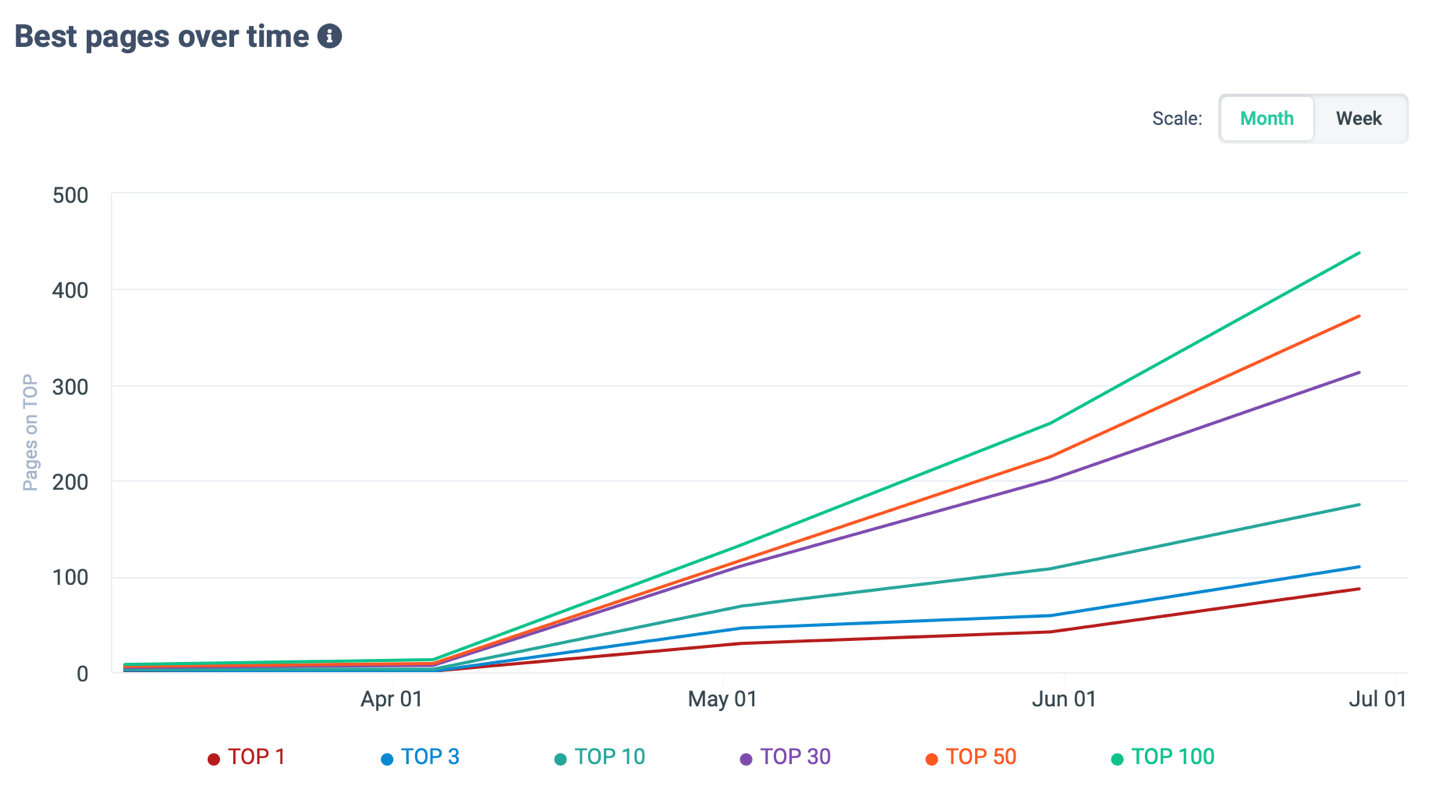Image resolution: width=1429 pixels, height=811 pixels.
Task: Click the Best pages over time heading
Action: (162, 37)
